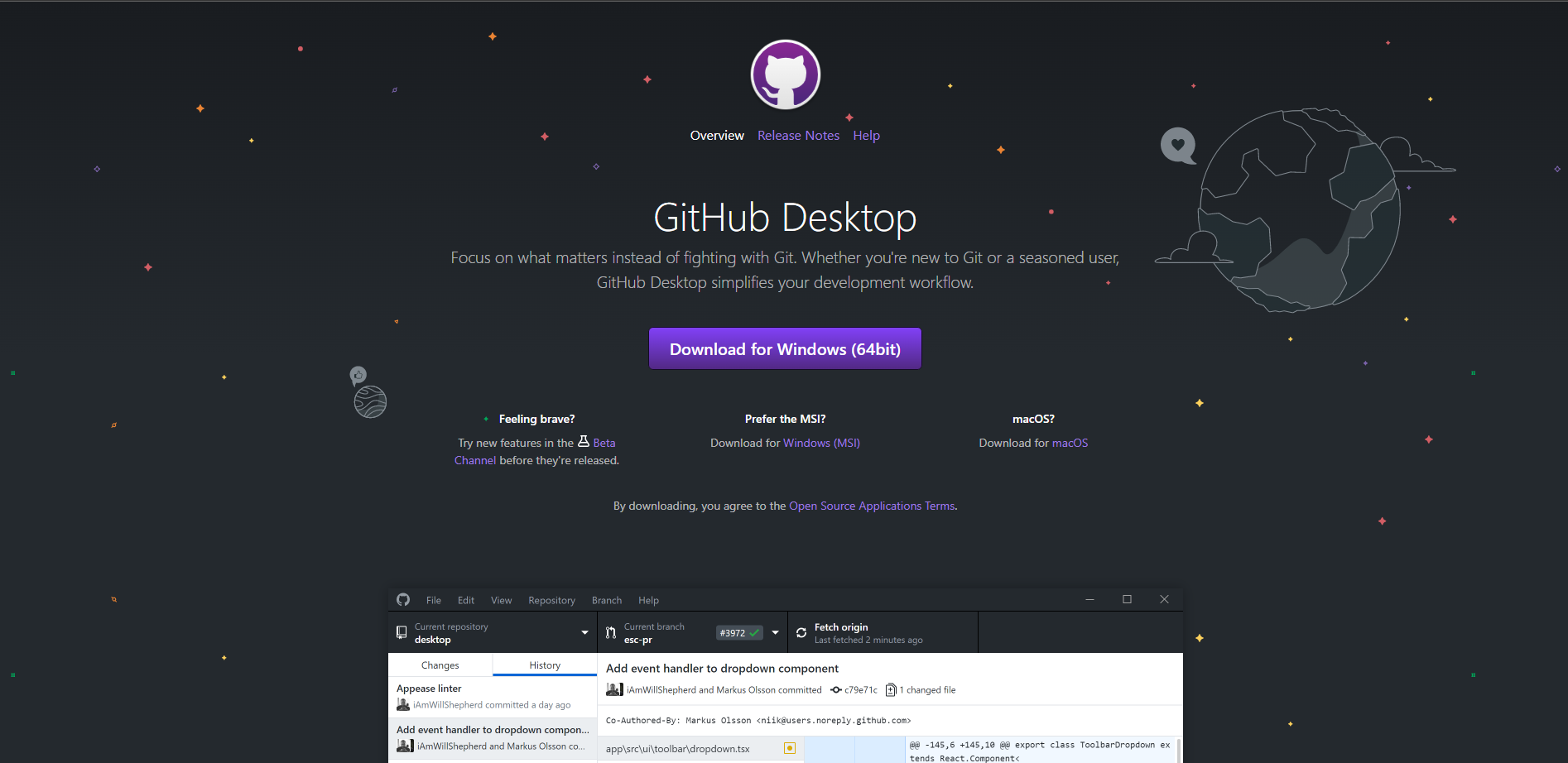This screenshot has height=763, width=1568.
Task: Open the Open Source Applications Terms link
Action: coord(872,506)
